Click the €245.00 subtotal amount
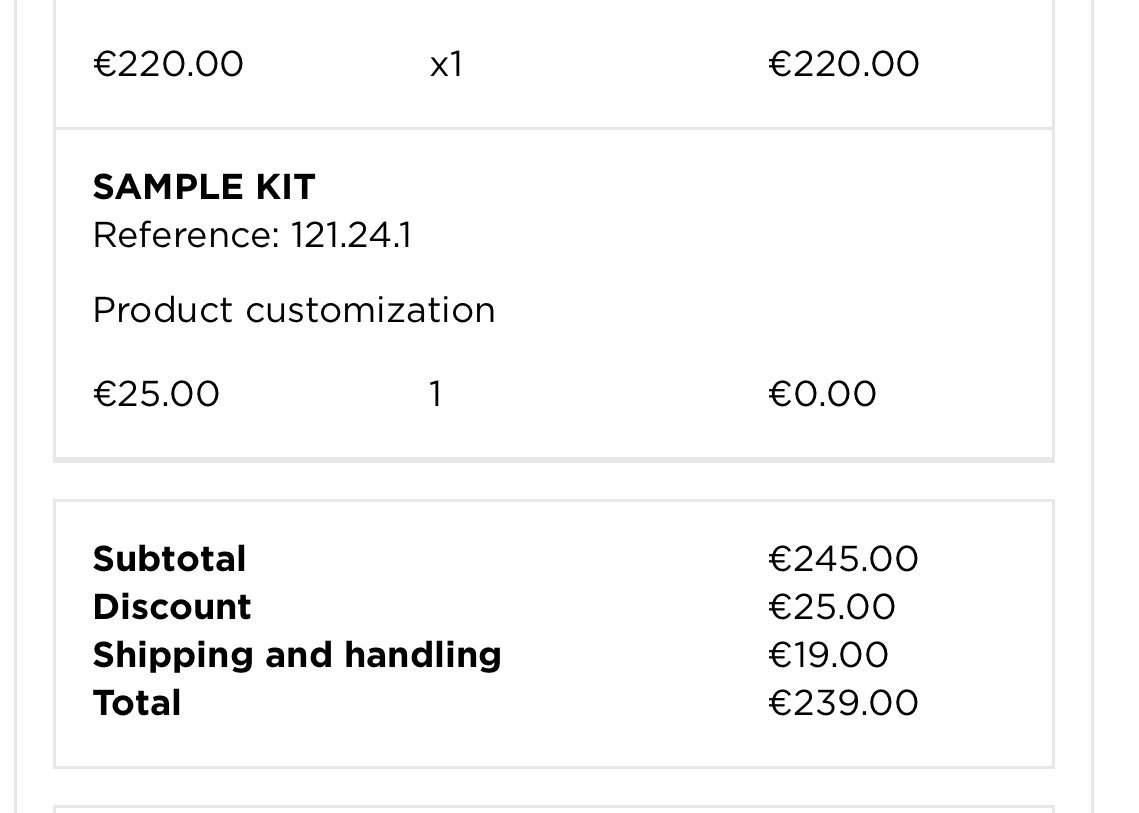 (843, 559)
